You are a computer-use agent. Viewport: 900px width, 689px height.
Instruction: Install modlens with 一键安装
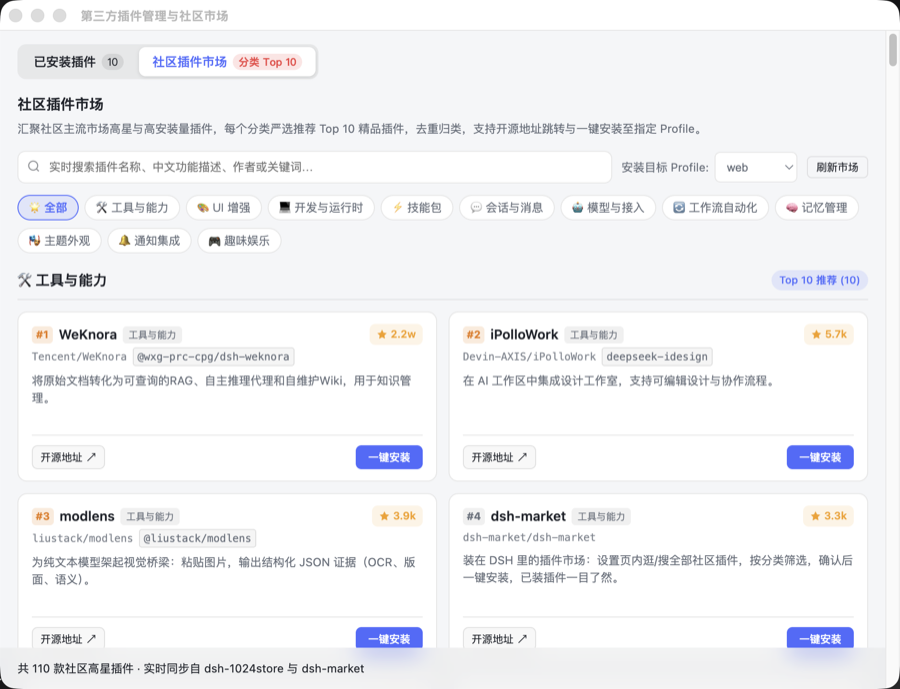click(389, 638)
